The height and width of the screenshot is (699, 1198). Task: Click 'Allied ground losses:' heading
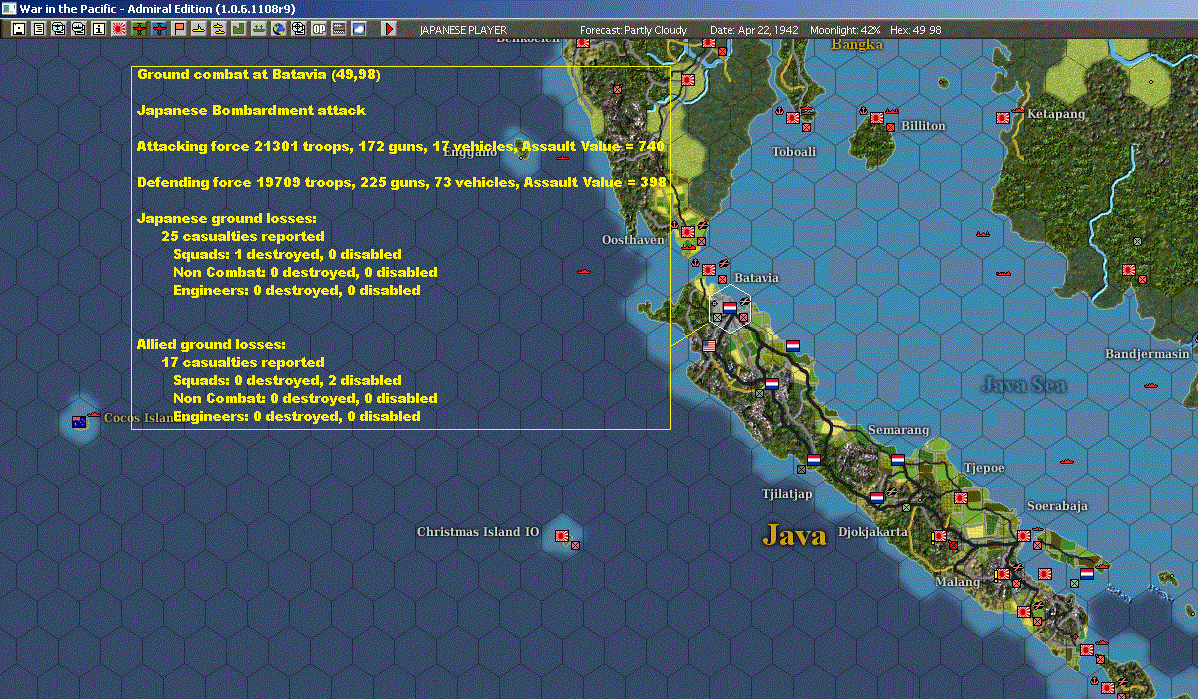coord(211,345)
